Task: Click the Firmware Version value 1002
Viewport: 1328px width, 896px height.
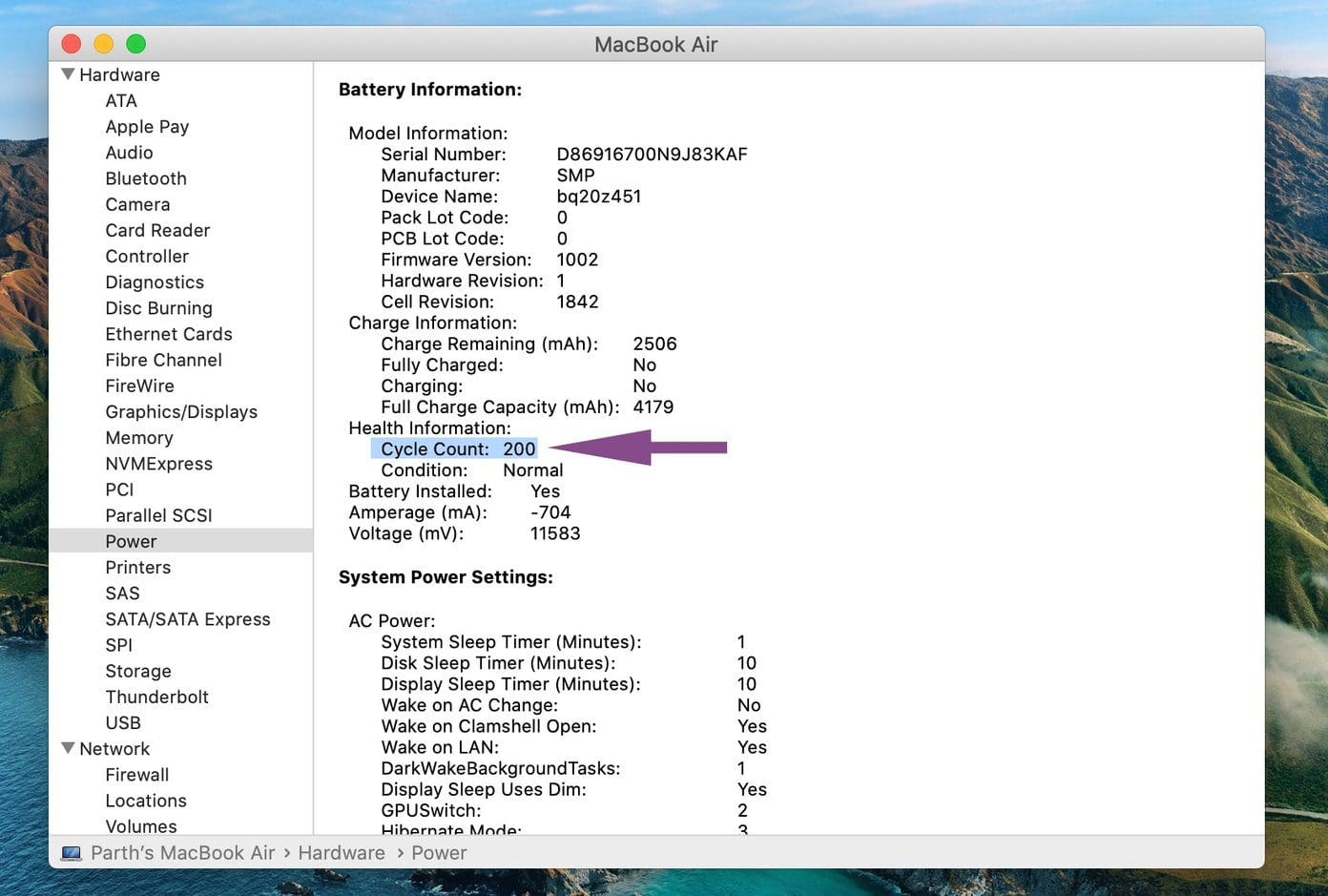Action: pyautogui.click(x=577, y=260)
